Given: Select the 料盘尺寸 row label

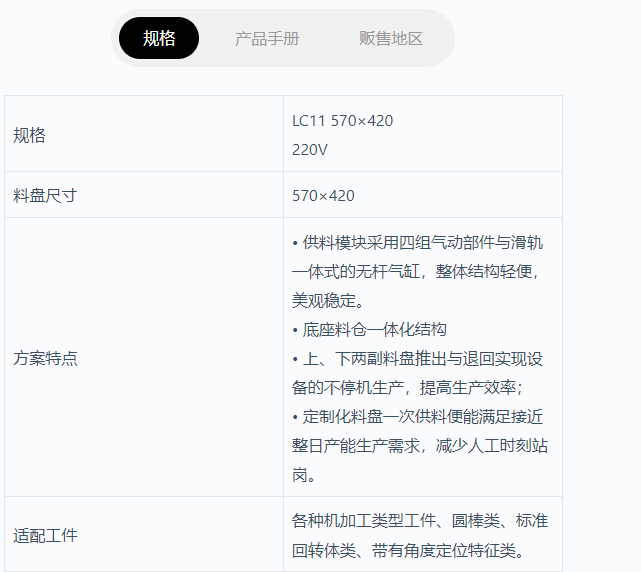Looking at the screenshot, I should pyautogui.click(x=45, y=195).
